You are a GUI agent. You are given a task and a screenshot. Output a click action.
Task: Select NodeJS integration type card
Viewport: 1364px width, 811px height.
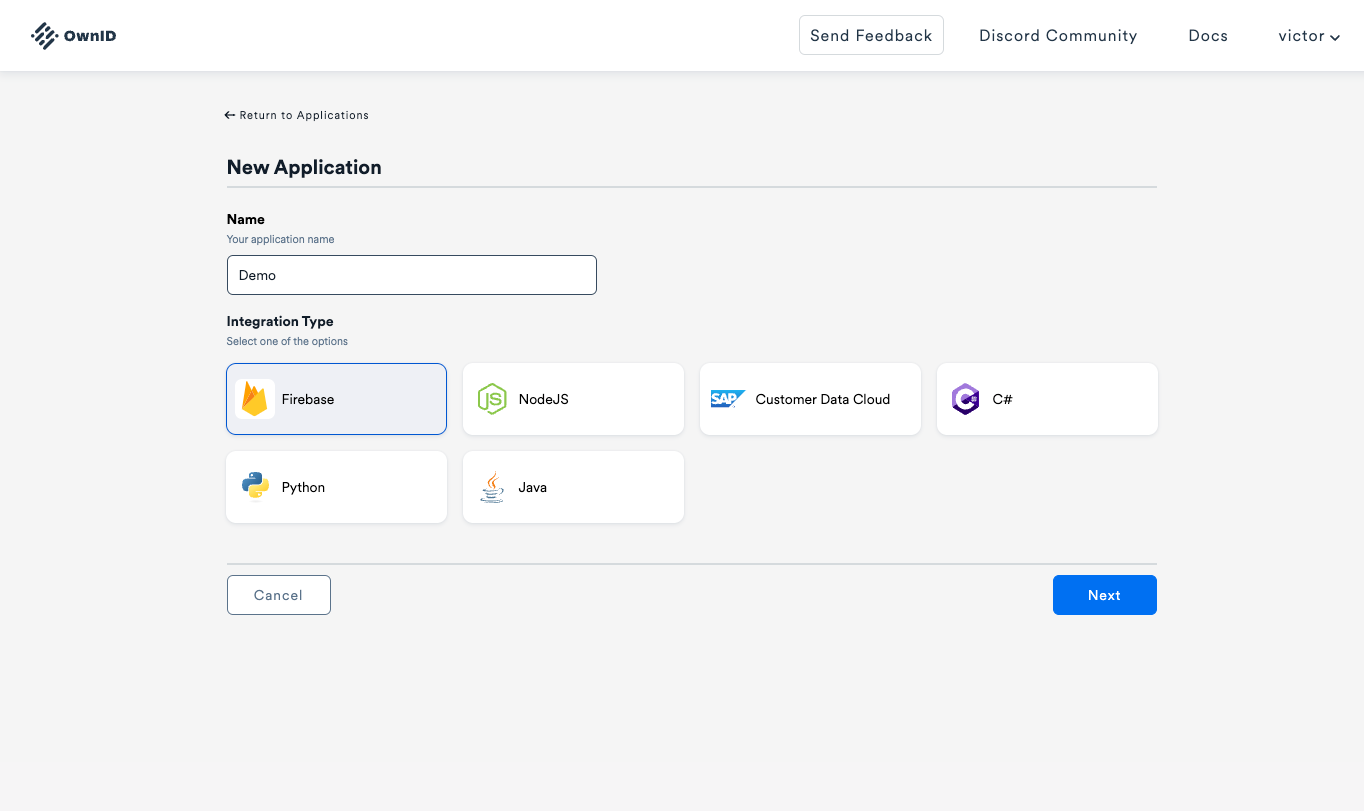[x=573, y=399]
